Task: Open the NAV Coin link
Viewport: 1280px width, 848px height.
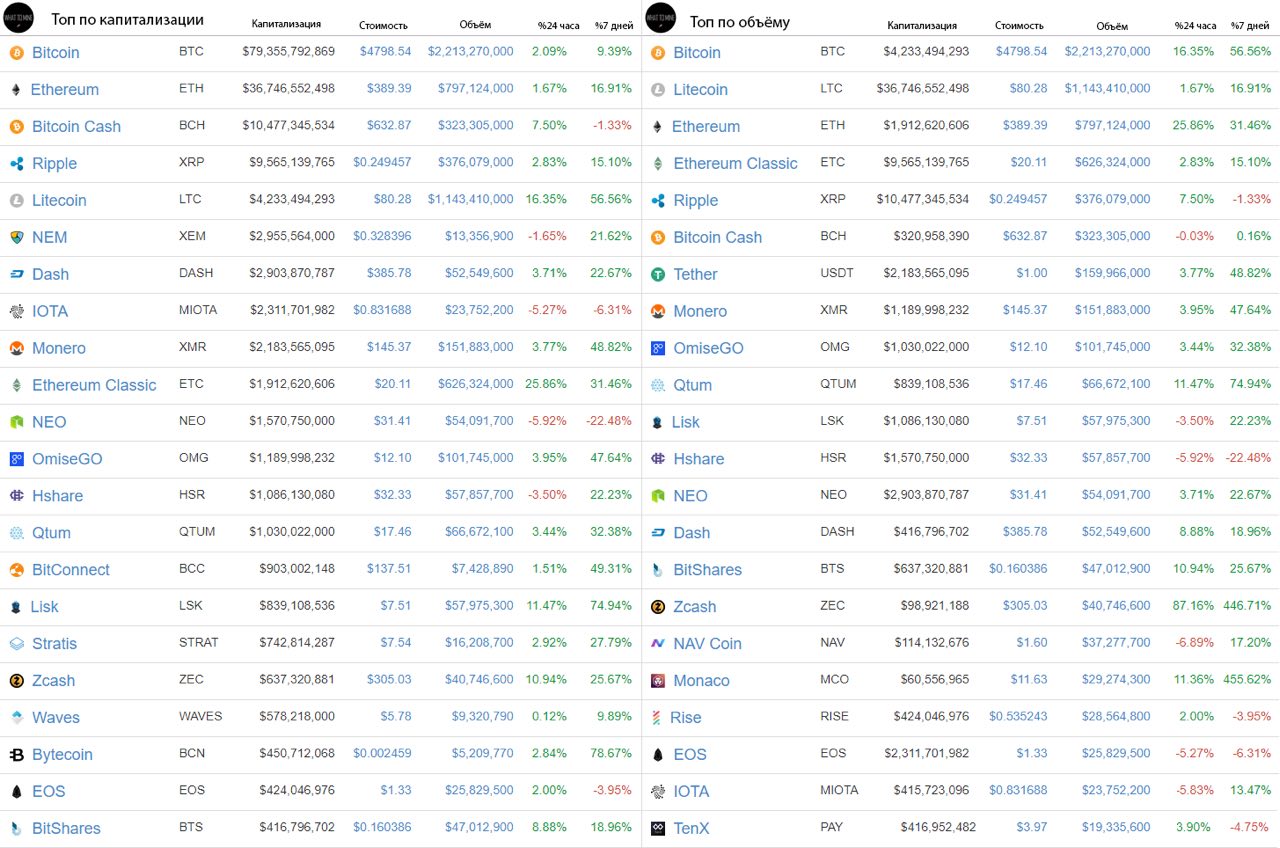Action: 707,644
